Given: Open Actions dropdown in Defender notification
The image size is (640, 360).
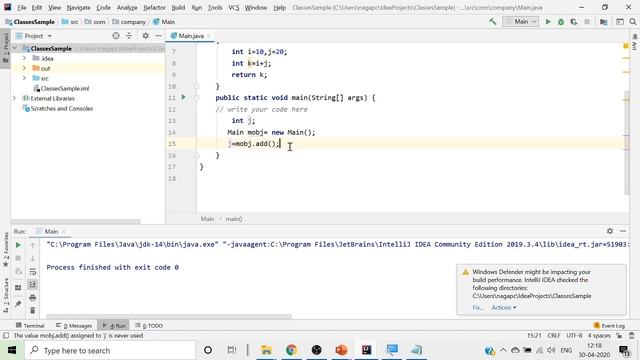Looking at the screenshot, I should 504,307.
